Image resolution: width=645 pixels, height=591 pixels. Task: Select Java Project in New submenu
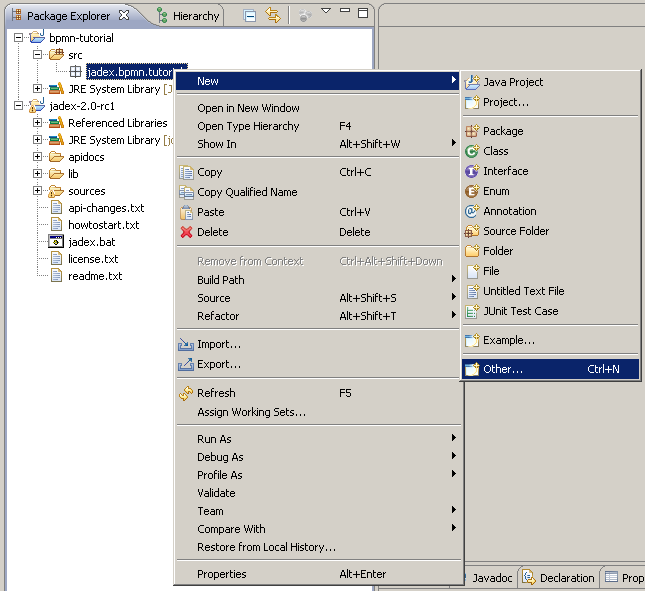point(513,82)
